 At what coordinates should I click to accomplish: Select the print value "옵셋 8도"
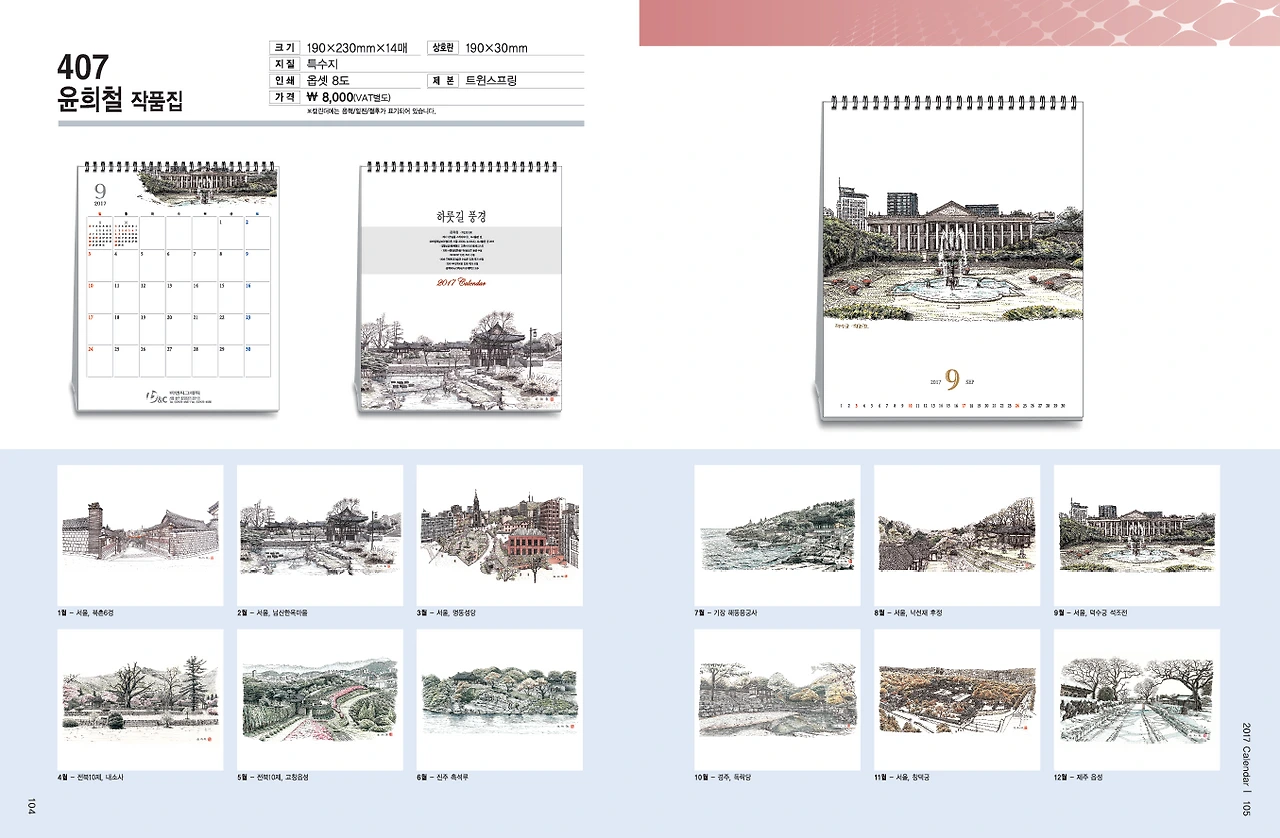tap(328, 81)
